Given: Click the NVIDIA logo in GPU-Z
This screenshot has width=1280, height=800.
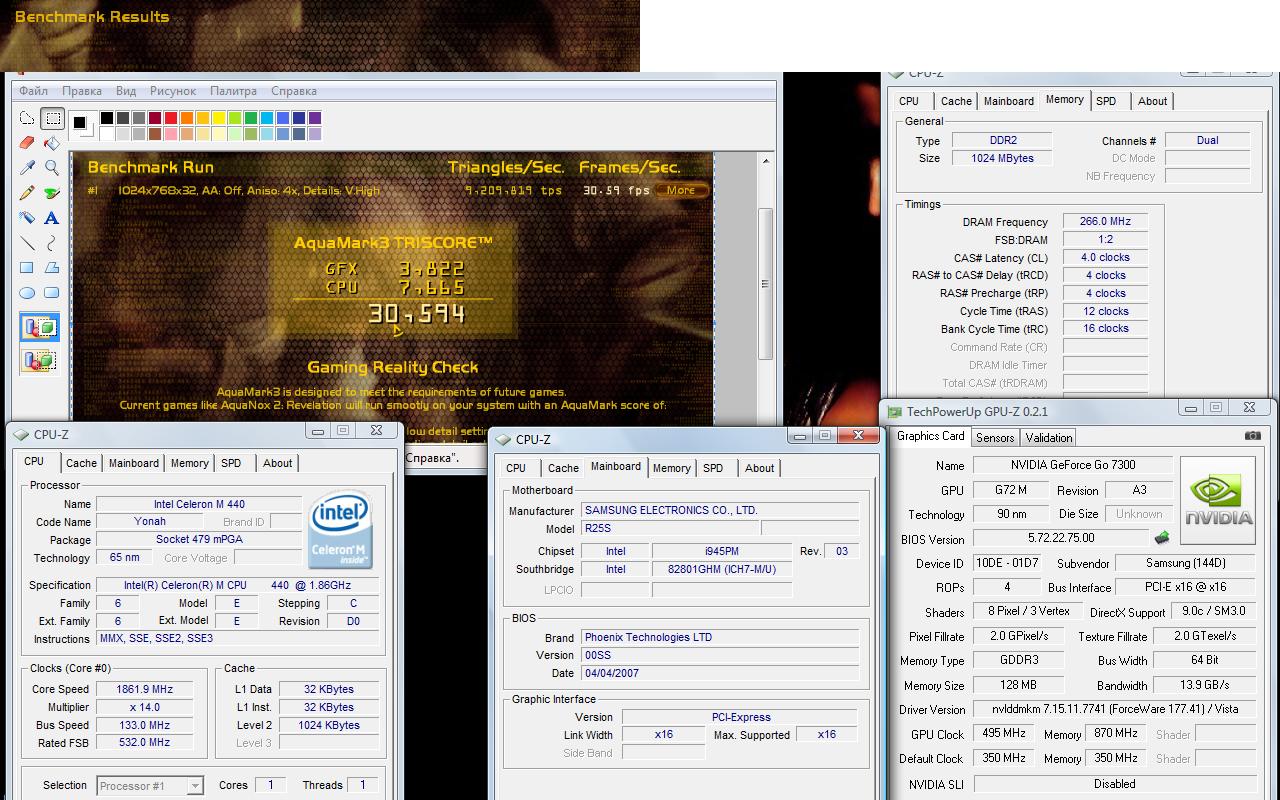Looking at the screenshot, I should [x=1218, y=501].
